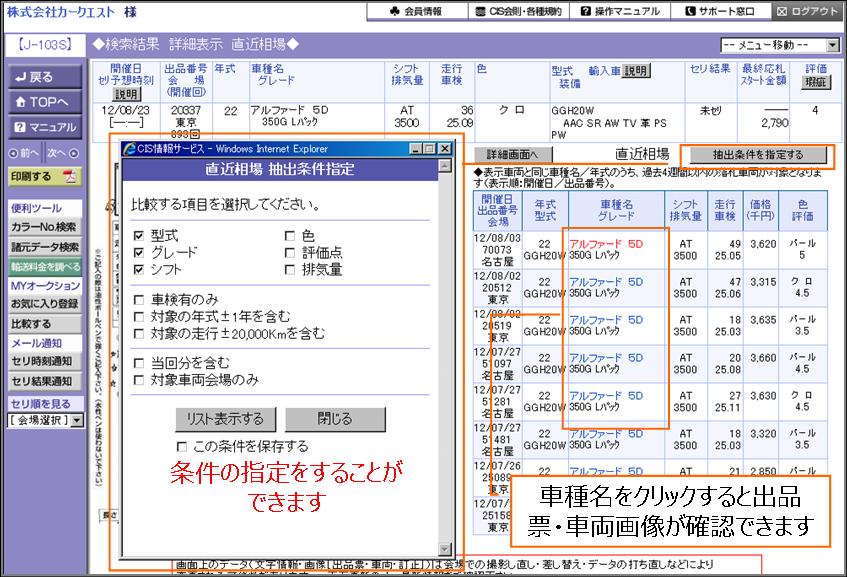Click the 価格(千円) column header
The image size is (847, 577).
coord(761,210)
